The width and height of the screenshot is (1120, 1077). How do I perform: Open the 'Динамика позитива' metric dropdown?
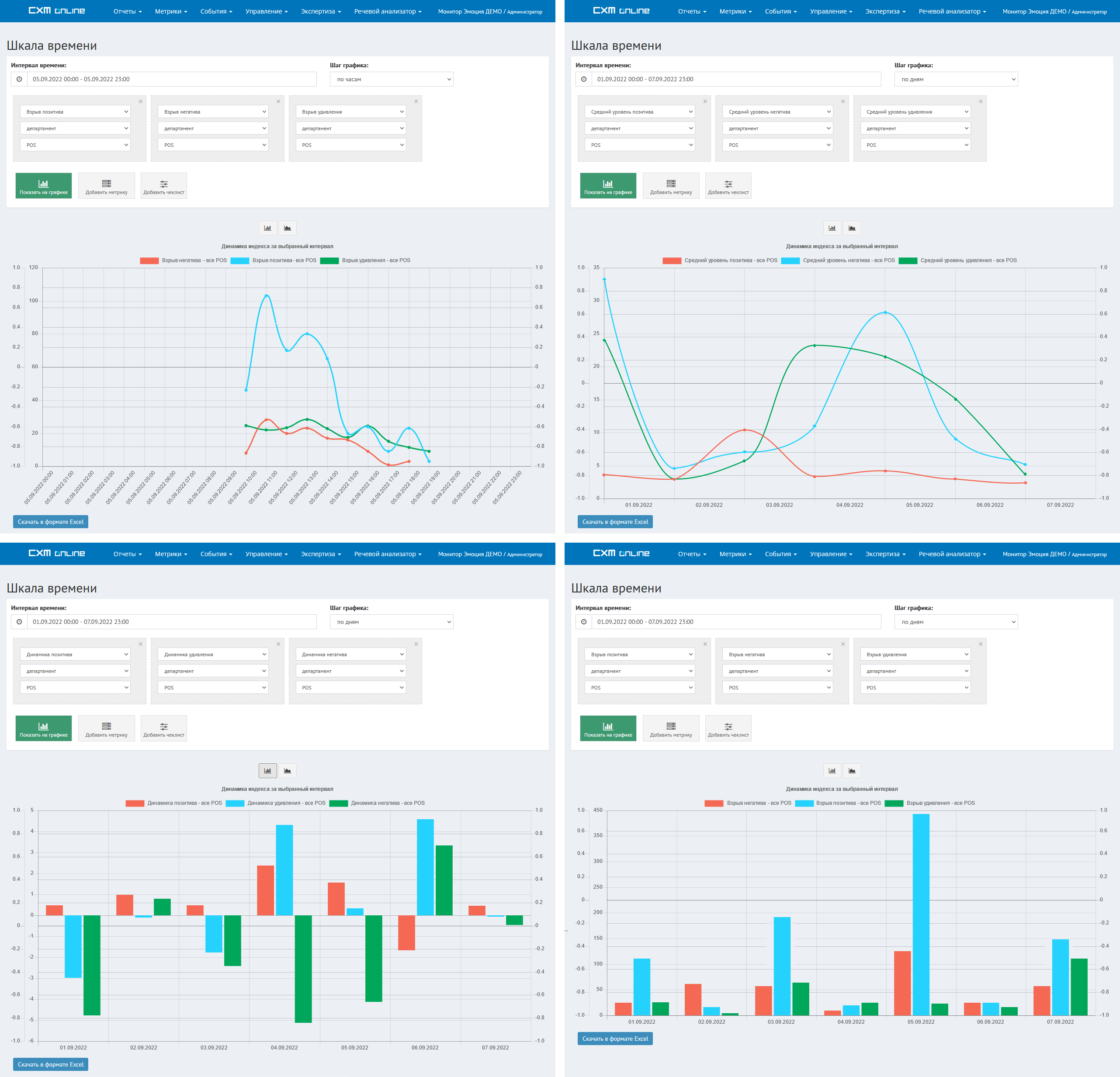(x=75, y=655)
